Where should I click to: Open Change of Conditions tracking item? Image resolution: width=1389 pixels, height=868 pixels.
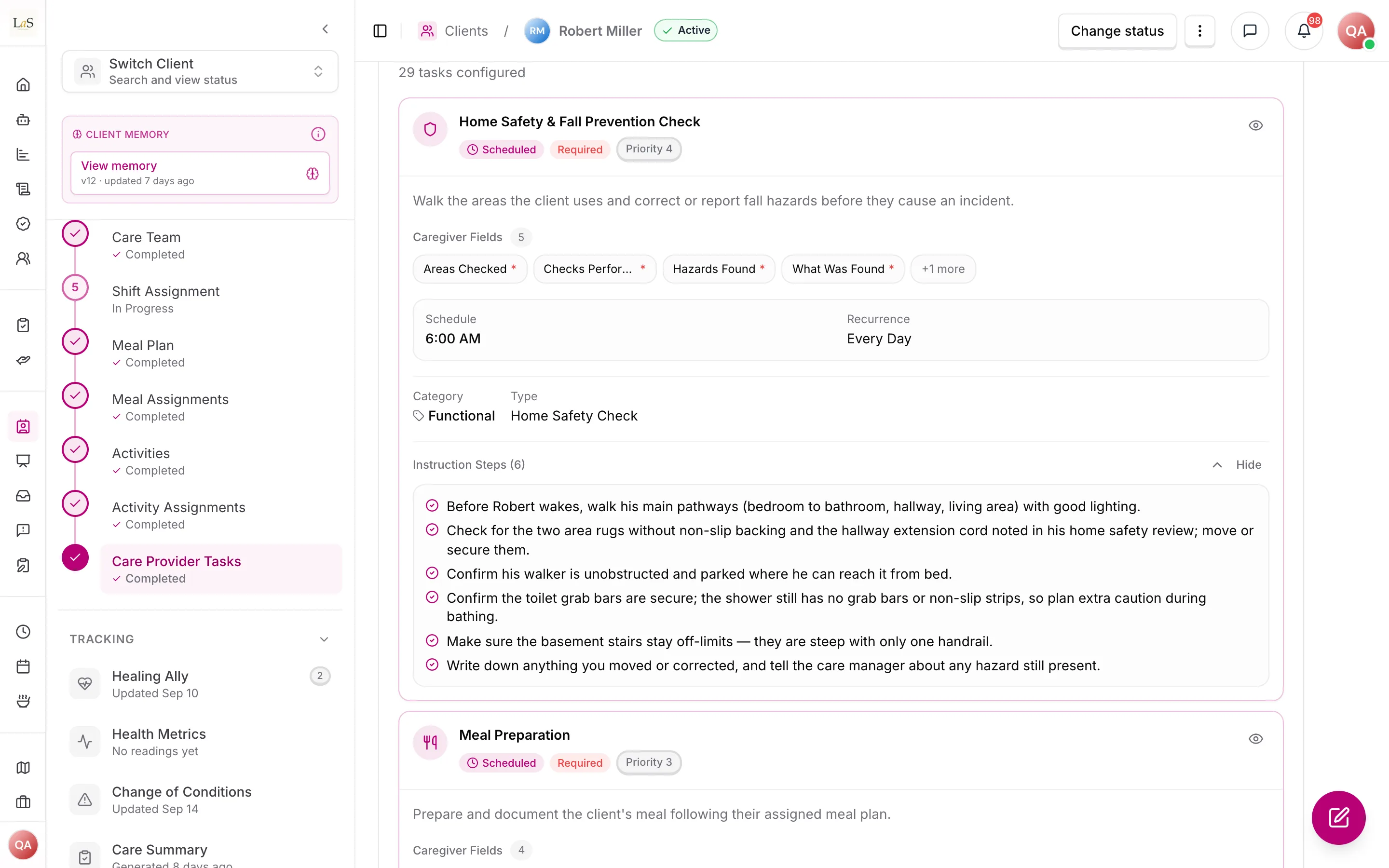pos(200,800)
